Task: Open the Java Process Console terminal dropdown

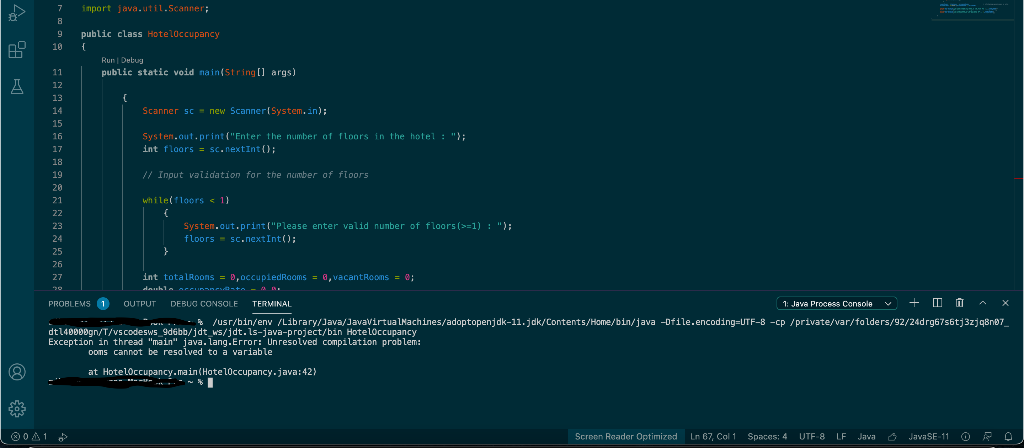Action: [837, 304]
